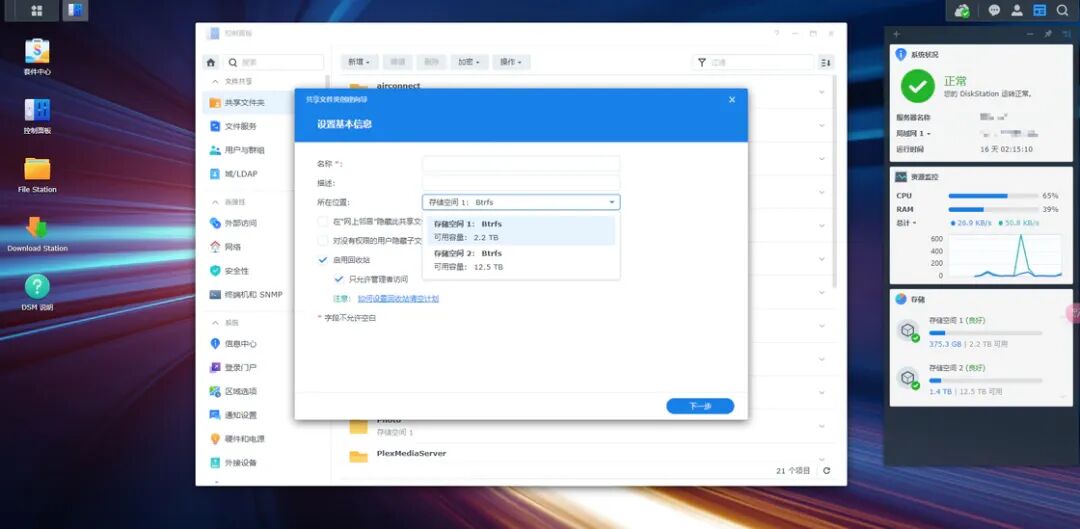Click the shared folder filter field
1080x529 pixels.
coord(754,62)
